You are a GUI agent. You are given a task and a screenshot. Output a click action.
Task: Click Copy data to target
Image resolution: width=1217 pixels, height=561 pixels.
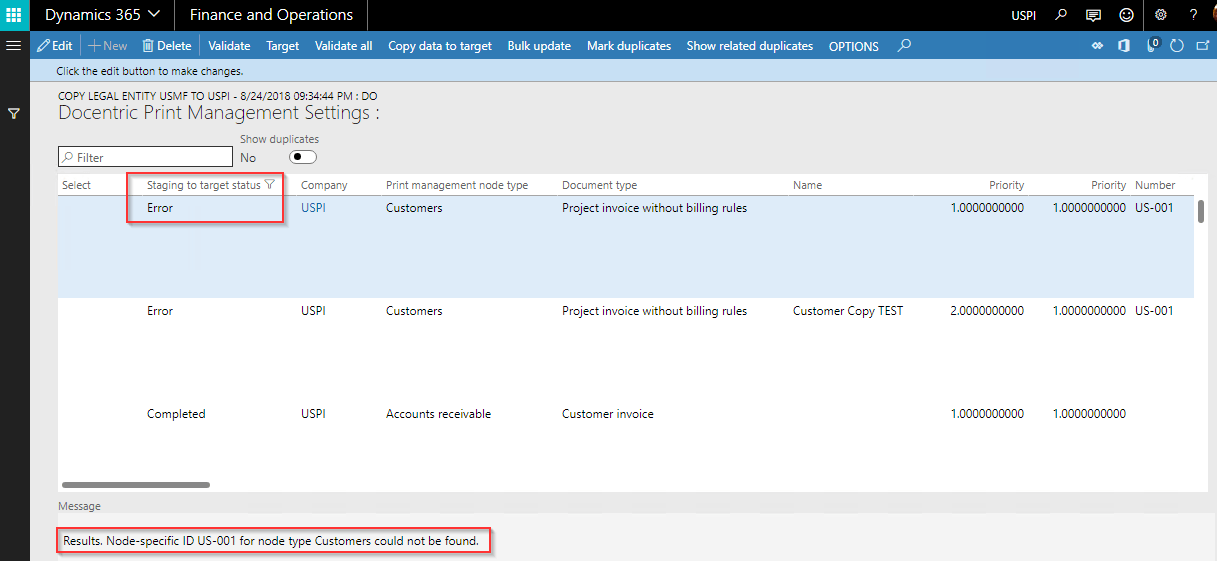pyautogui.click(x=439, y=46)
